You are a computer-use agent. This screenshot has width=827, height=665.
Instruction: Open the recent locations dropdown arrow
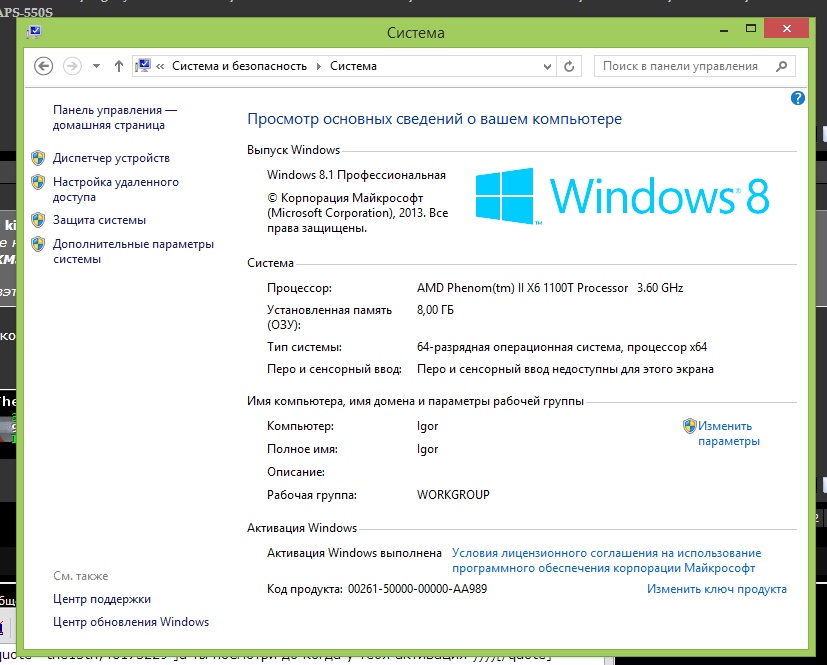(x=96, y=66)
